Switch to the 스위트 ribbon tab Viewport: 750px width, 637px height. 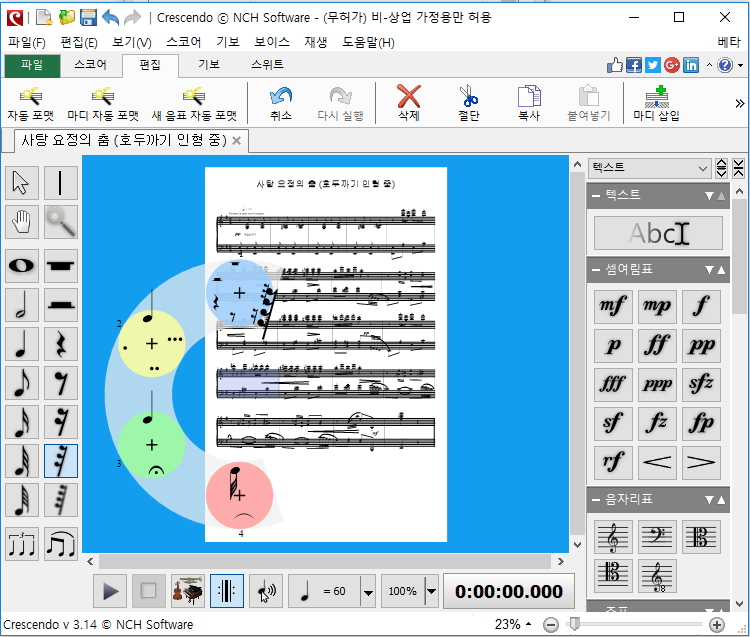point(267,65)
